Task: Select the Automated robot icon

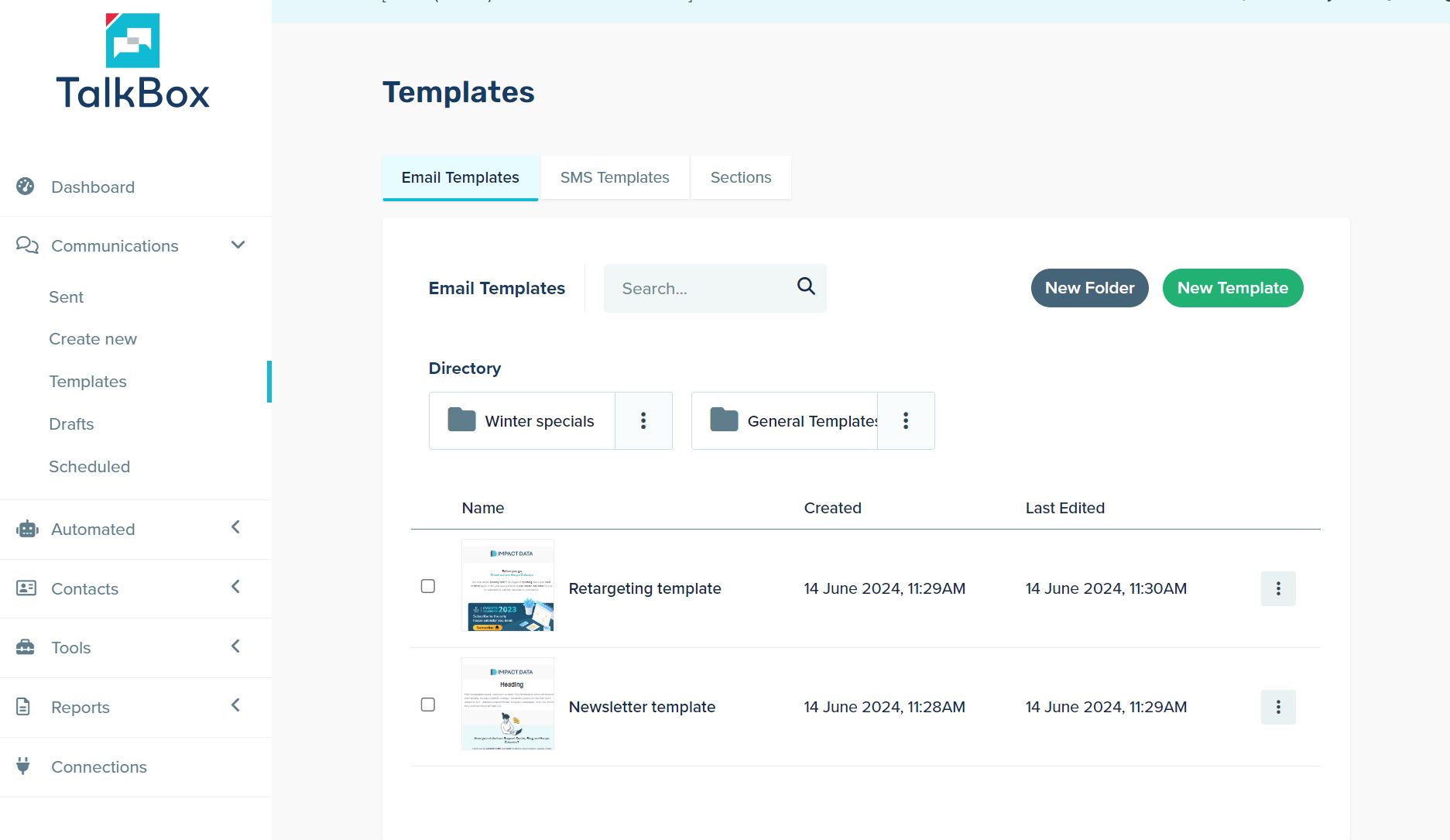Action: click(26, 529)
